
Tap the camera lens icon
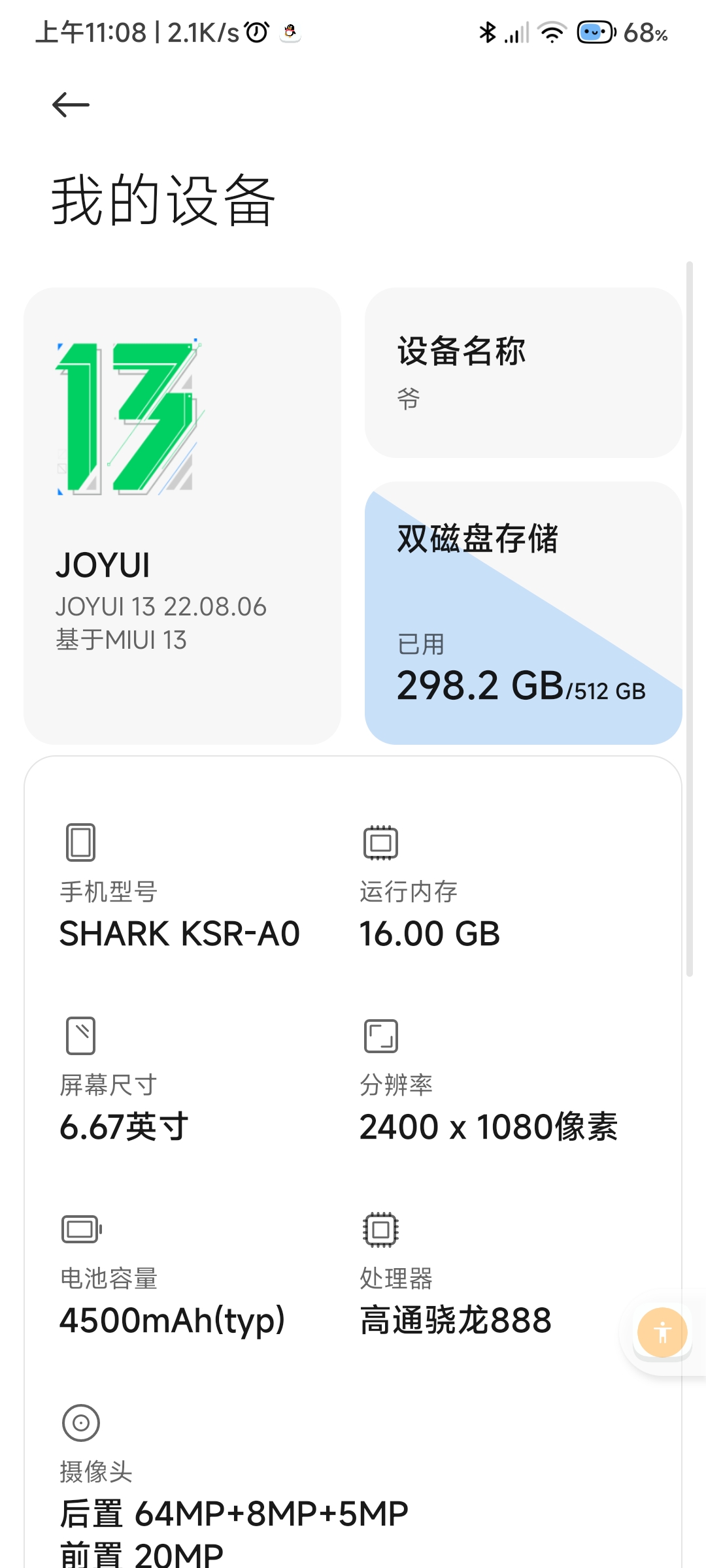[81, 1422]
